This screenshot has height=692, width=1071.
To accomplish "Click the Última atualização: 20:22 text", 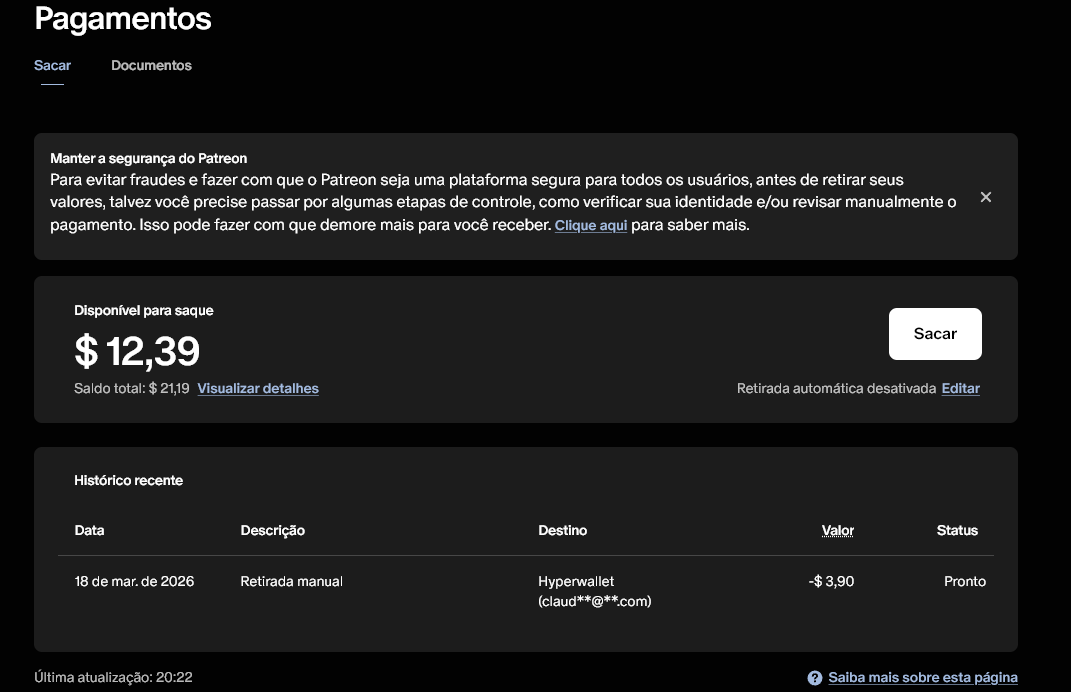I will click(x=113, y=678).
